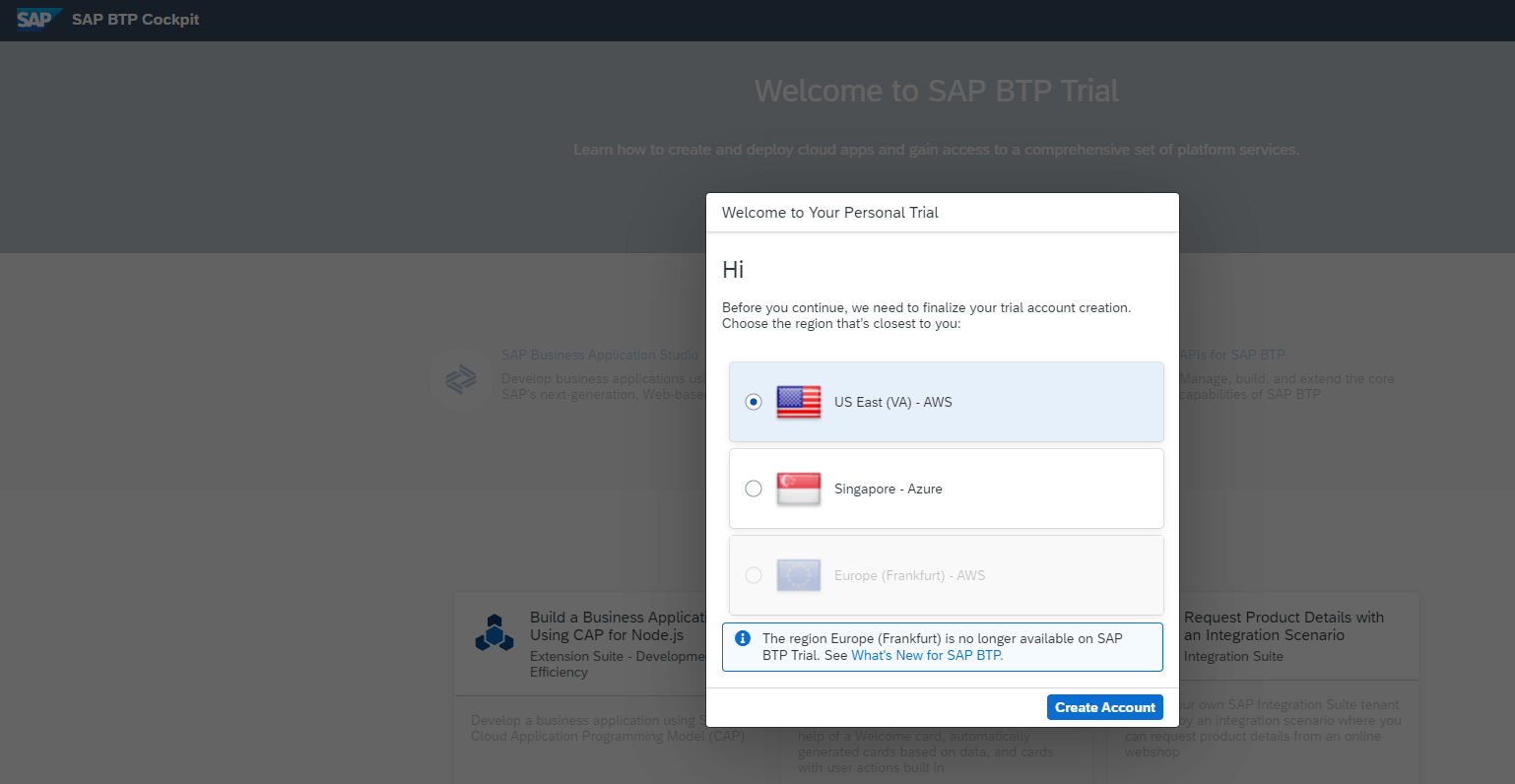Select the US East (VA) - AWS radio button
Image resolution: width=1515 pixels, height=784 pixels.
pos(754,402)
